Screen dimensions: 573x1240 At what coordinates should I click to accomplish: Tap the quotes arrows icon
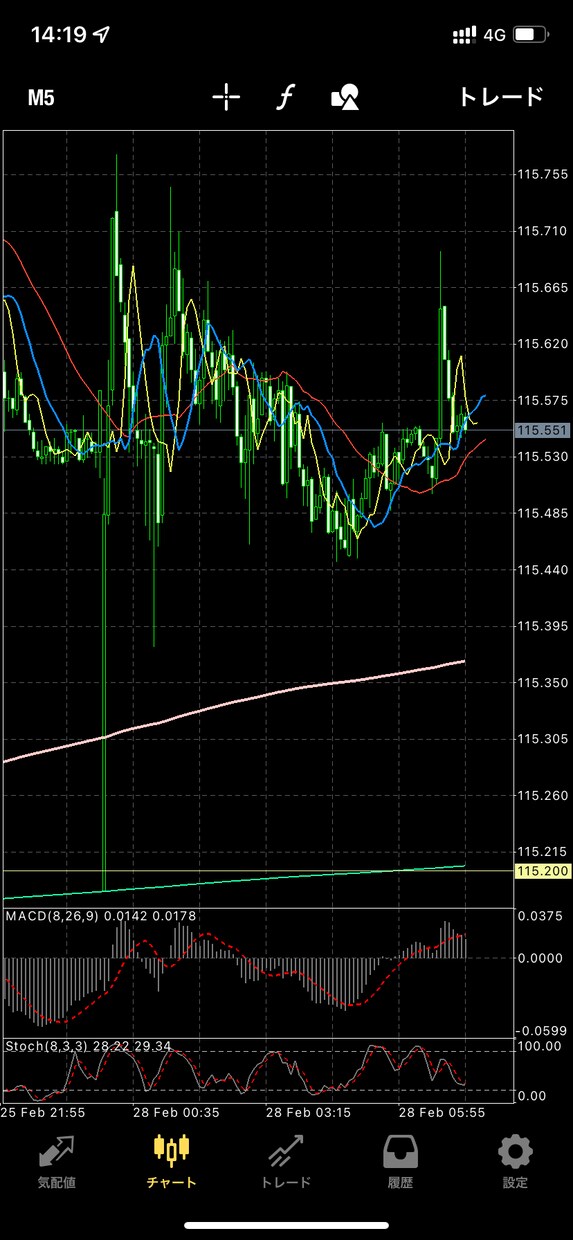click(57, 1151)
